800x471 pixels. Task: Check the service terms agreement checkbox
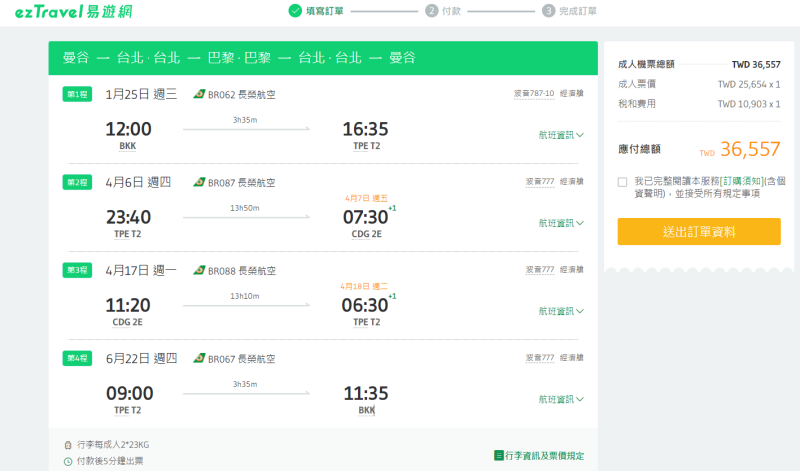(622, 182)
